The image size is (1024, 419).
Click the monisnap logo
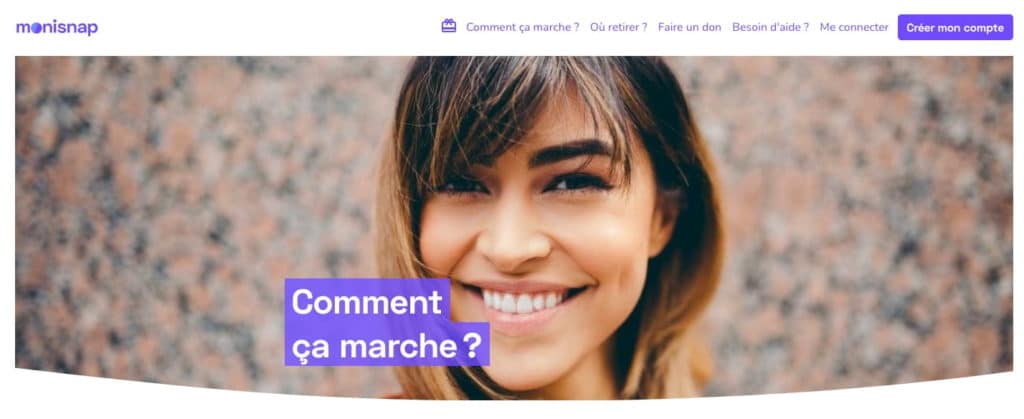tap(57, 27)
